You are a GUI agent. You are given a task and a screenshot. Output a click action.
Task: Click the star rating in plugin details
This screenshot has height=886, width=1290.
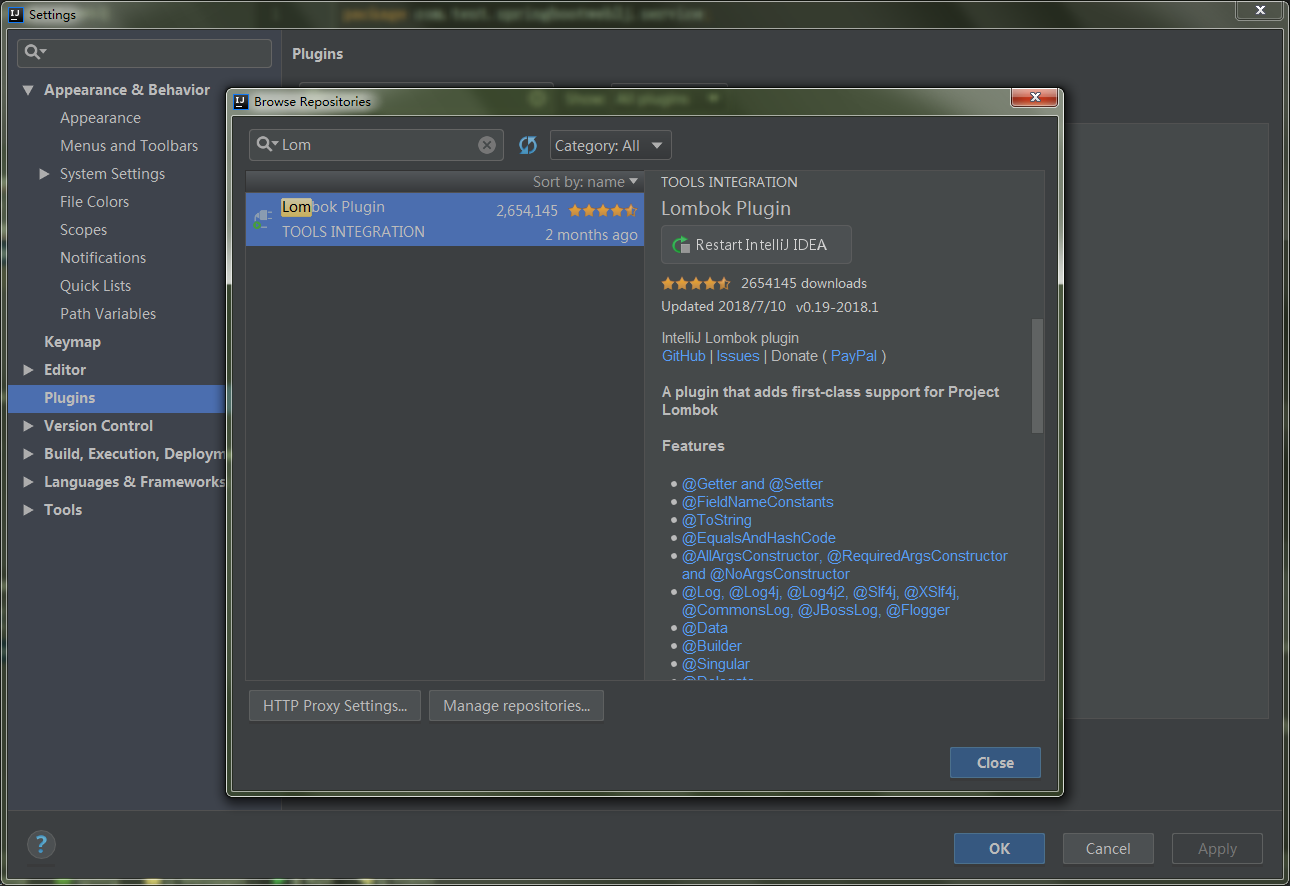[696, 283]
